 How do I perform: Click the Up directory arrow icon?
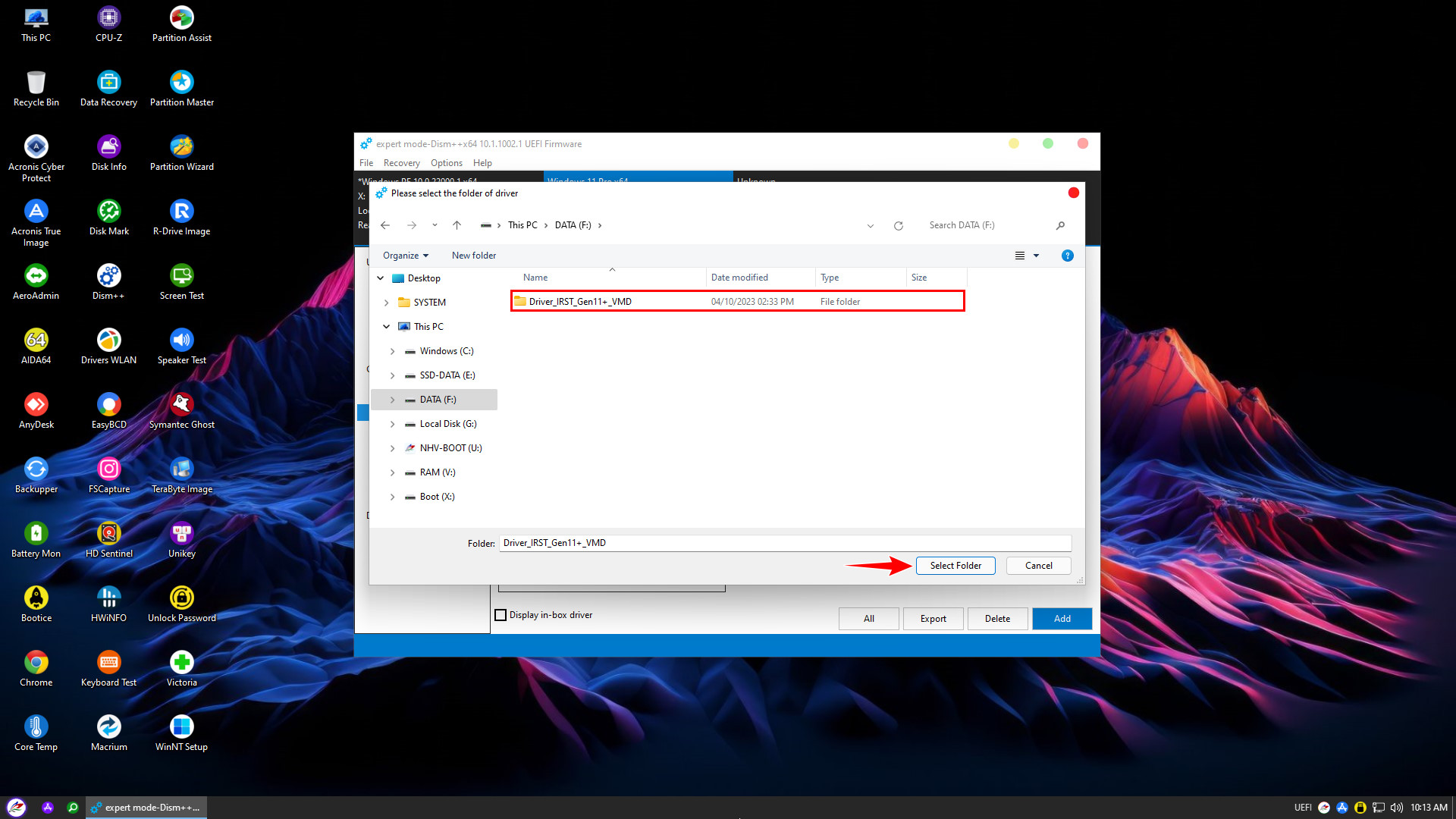coord(457,225)
